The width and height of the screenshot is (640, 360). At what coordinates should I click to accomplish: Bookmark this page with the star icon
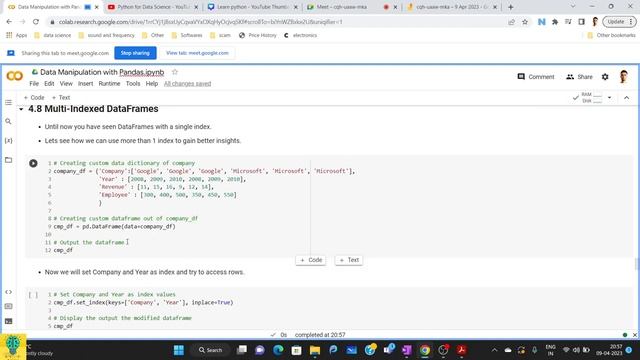525,22
